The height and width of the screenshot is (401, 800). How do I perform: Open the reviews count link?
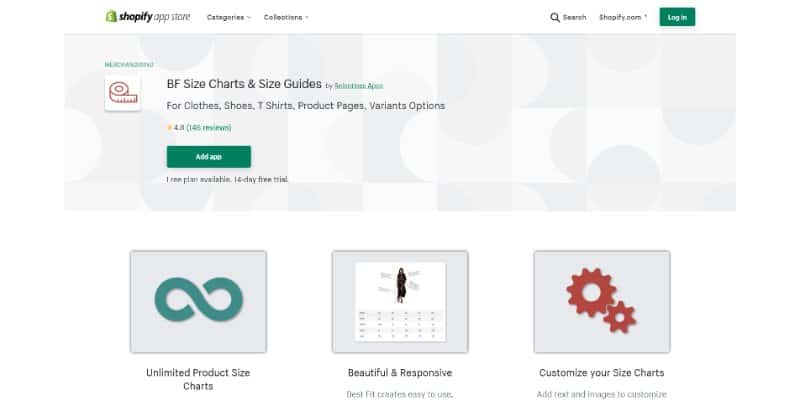point(209,128)
